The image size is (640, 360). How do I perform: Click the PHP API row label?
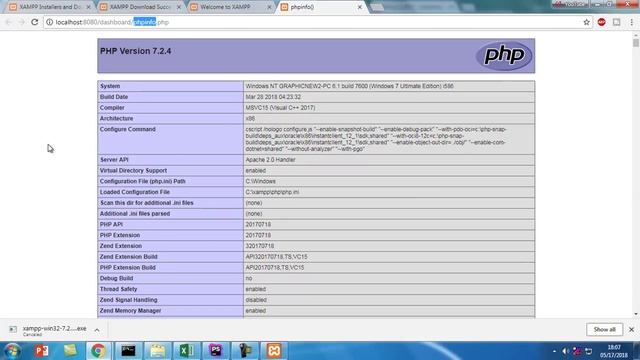[111, 224]
